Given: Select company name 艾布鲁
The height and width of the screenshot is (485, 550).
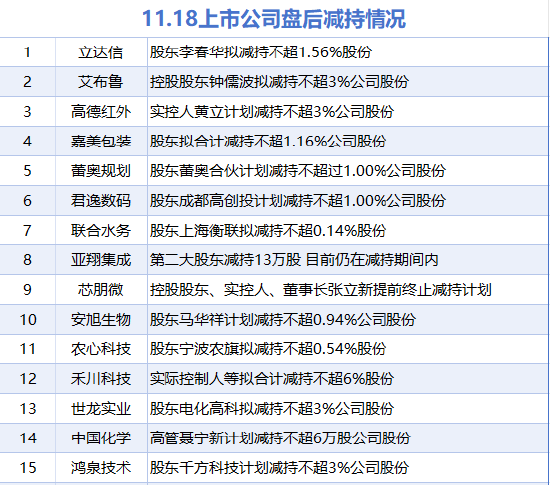Looking at the screenshot, I should [x=101, y=82].
